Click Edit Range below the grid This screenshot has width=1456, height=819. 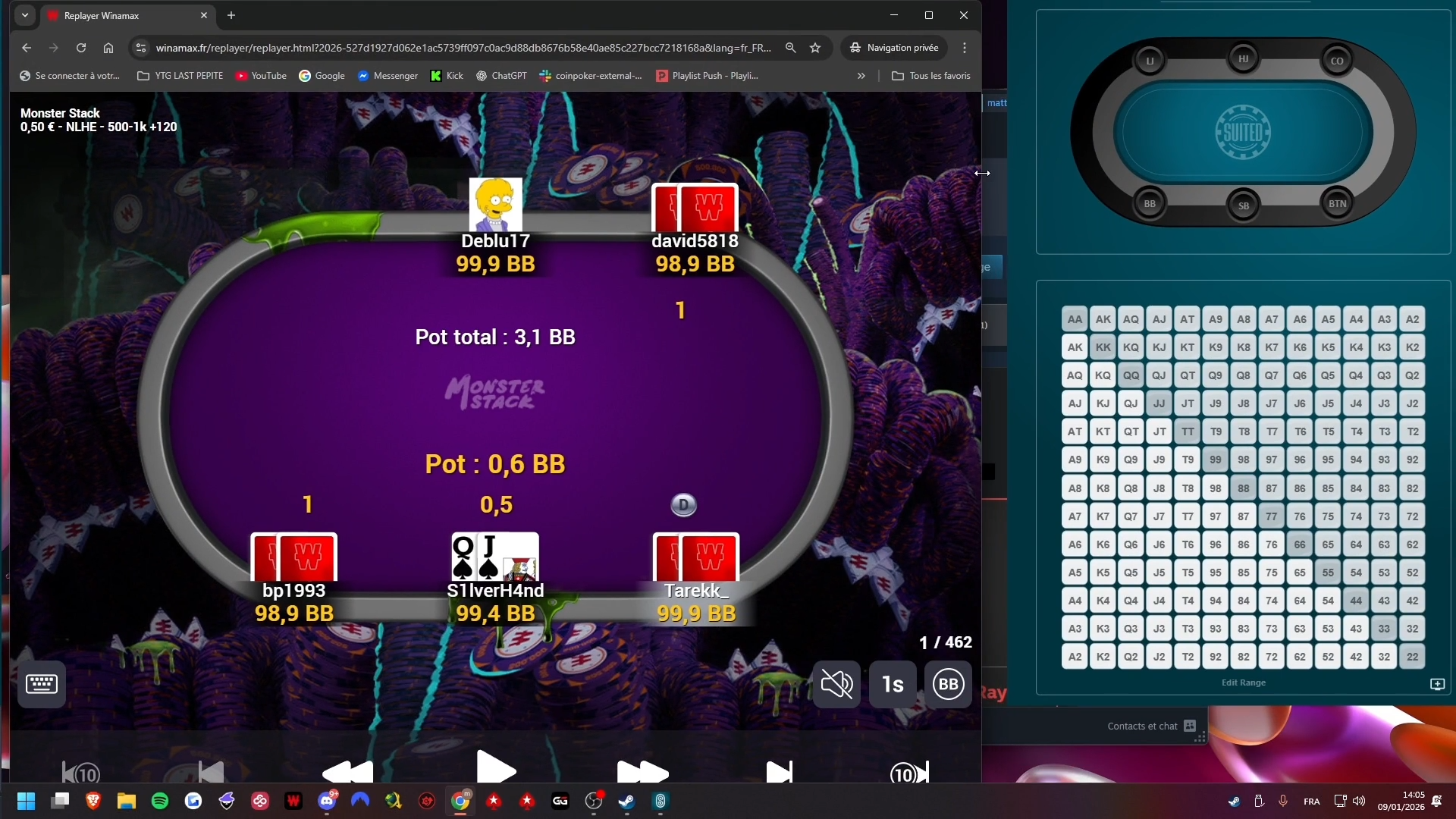[x=1243, y=682]
